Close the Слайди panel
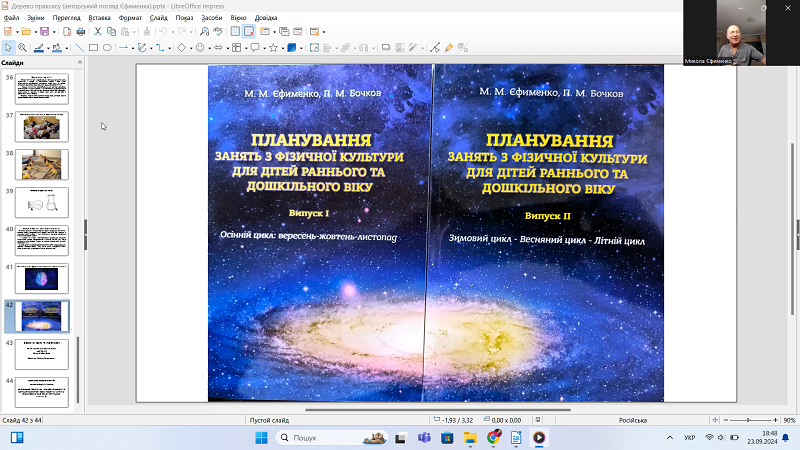 point(80,62)
